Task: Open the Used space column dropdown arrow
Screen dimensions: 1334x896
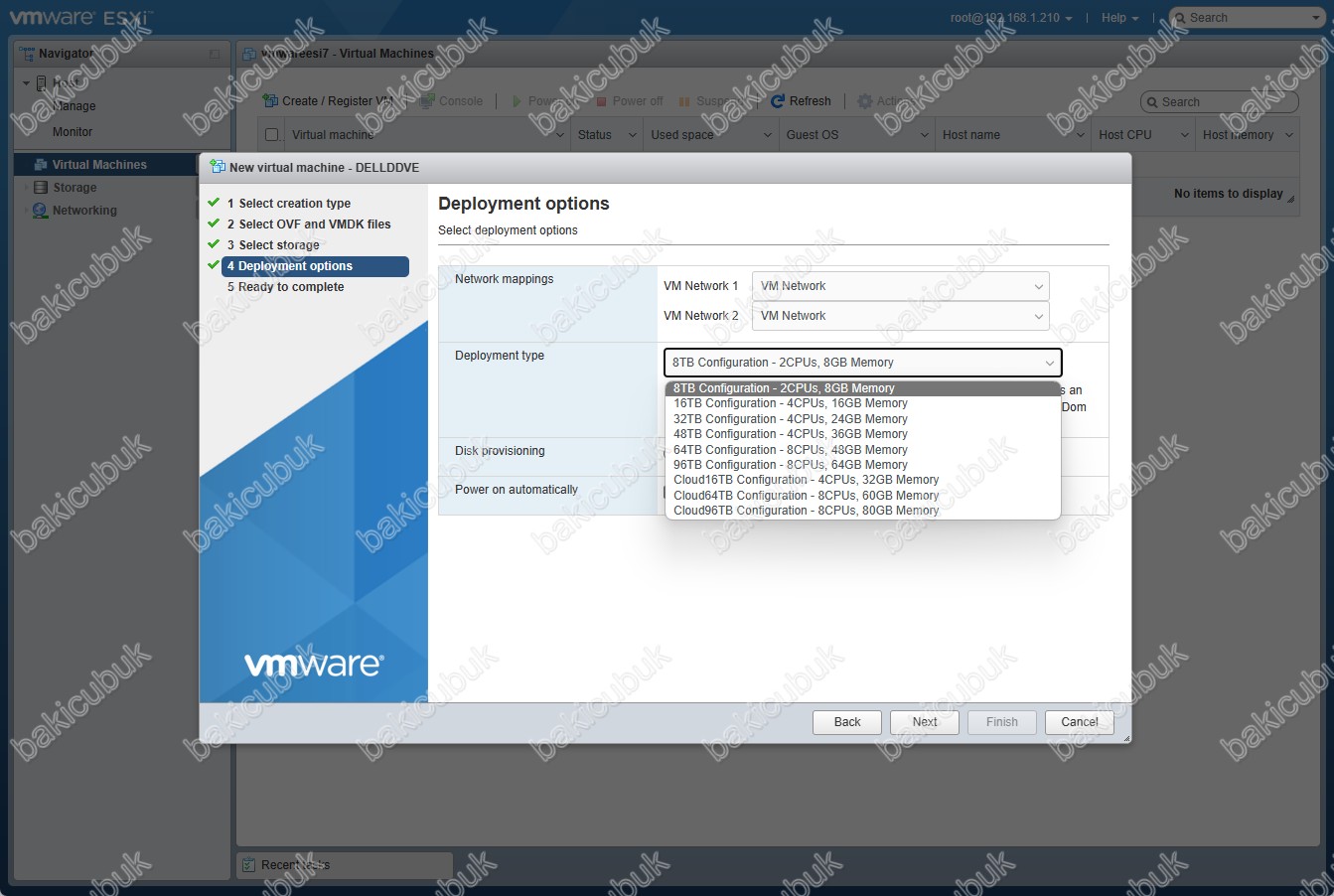Action: pos(768,135)
